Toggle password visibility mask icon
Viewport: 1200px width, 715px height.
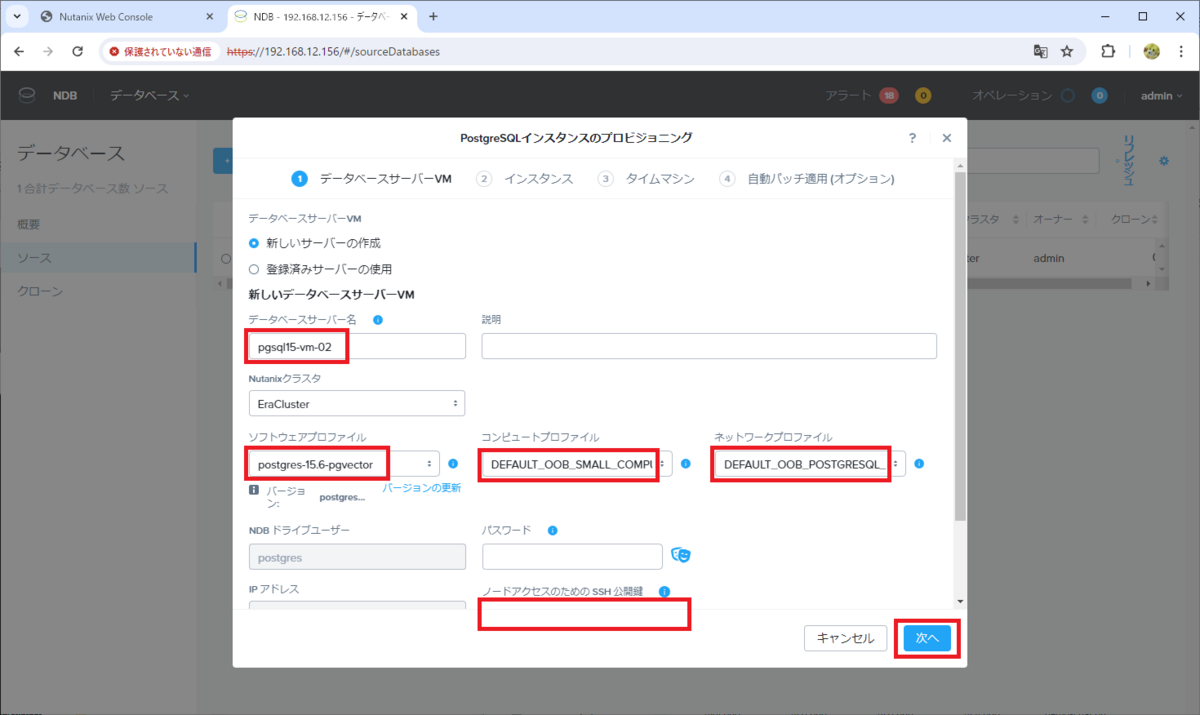681,555
